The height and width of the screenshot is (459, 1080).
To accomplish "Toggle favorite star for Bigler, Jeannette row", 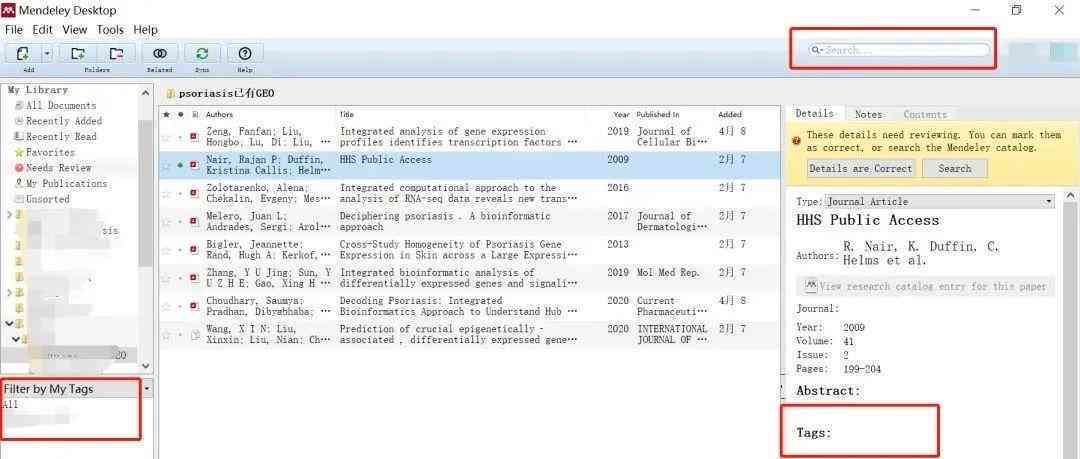I will (166, 250).
